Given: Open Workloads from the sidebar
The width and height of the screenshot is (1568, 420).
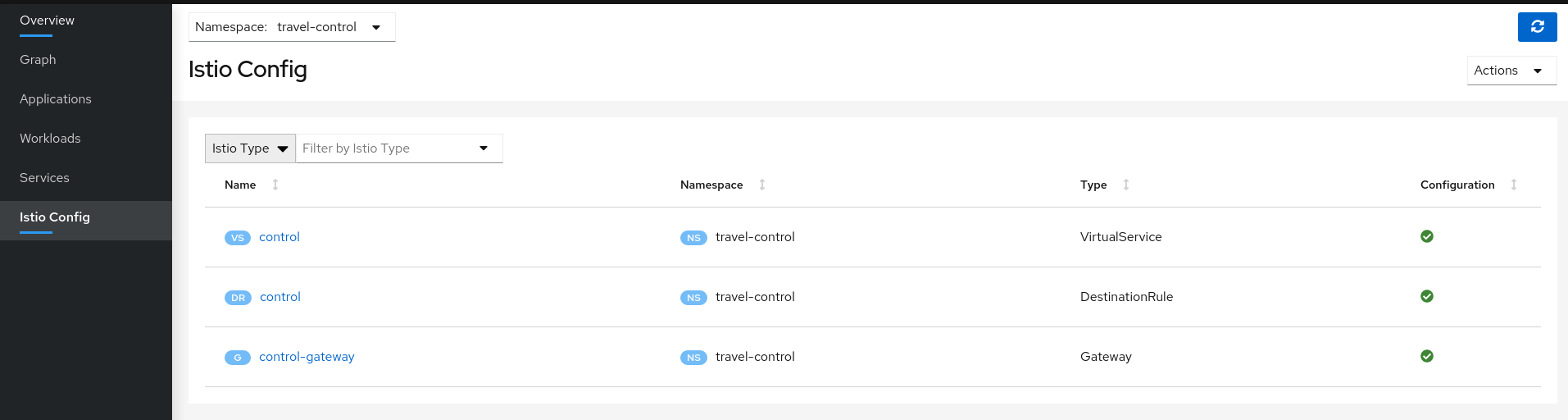Looking at the screenshot, I should tap(50, 139).
